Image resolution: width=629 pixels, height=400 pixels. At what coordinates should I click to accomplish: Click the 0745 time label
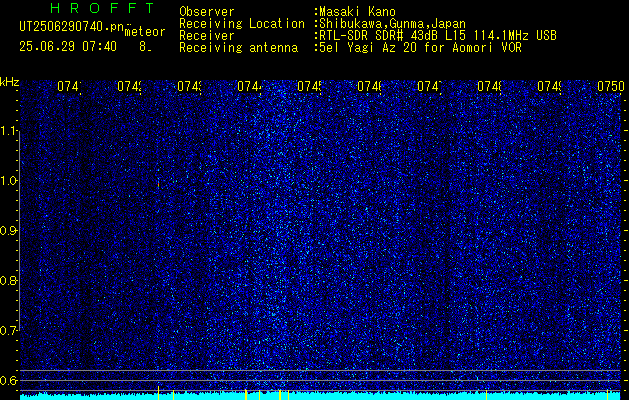pos(309,86)
